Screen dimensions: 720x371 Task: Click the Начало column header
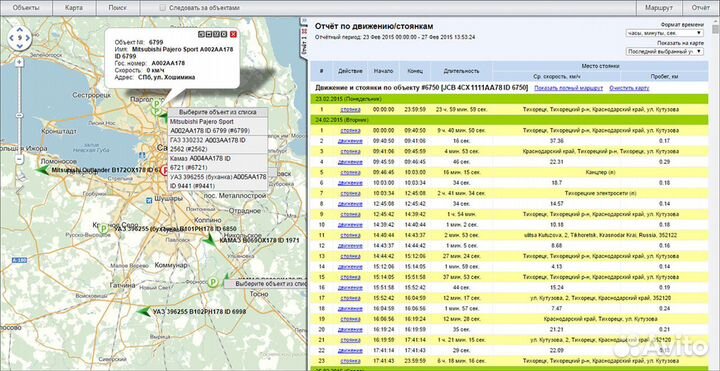(383, 71)
